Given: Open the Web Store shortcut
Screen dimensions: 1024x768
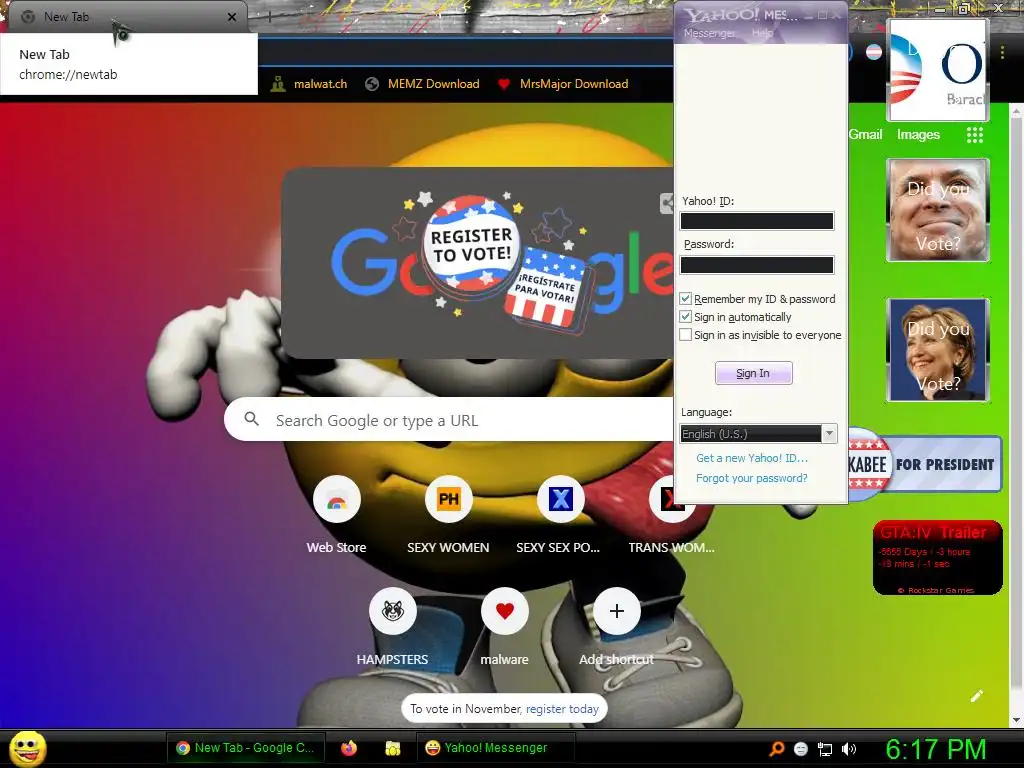Looking at the screenshot, I should click(336, 500).
